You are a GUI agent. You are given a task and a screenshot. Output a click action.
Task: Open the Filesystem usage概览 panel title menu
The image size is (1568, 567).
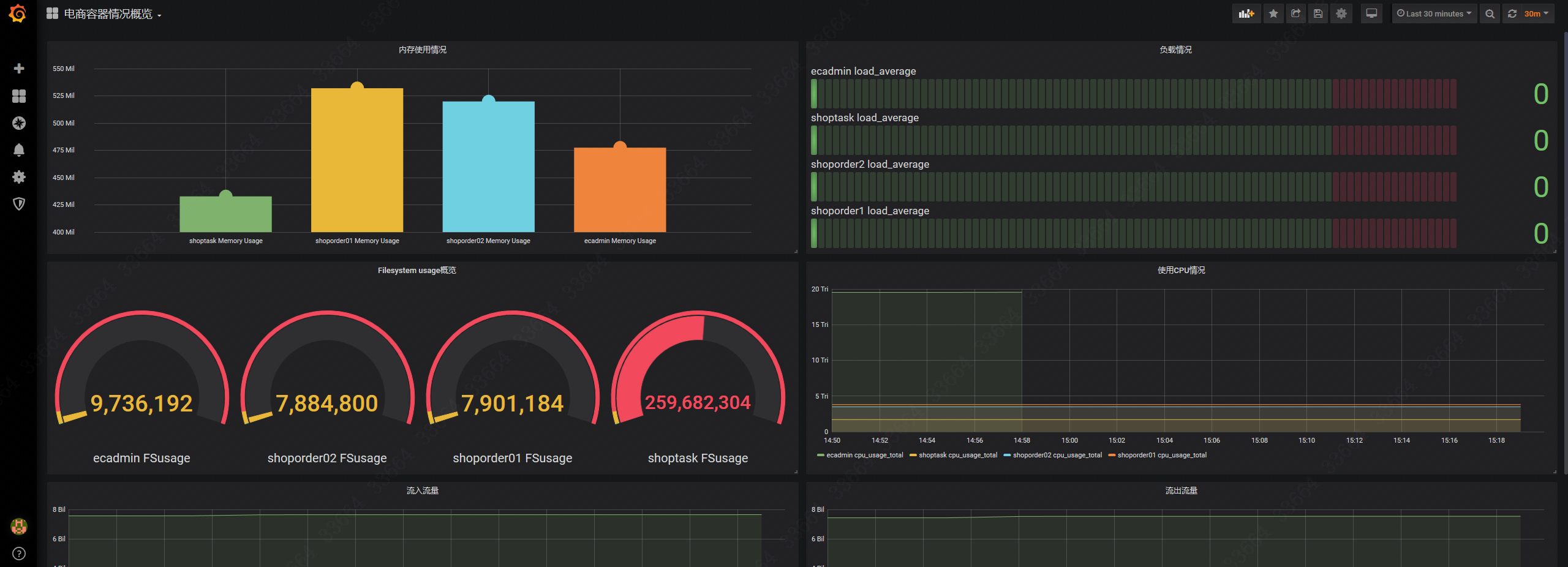click(x=417, y=270)
